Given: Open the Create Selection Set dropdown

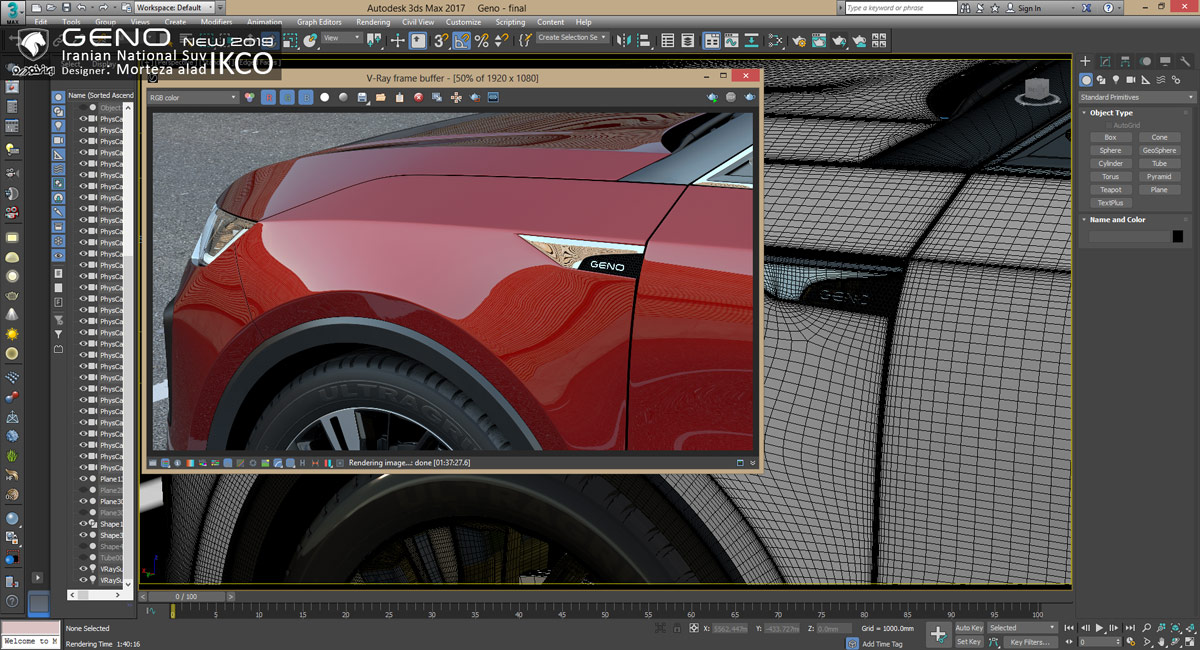Looking at the screenshot, I should click(x=572, y=38).
